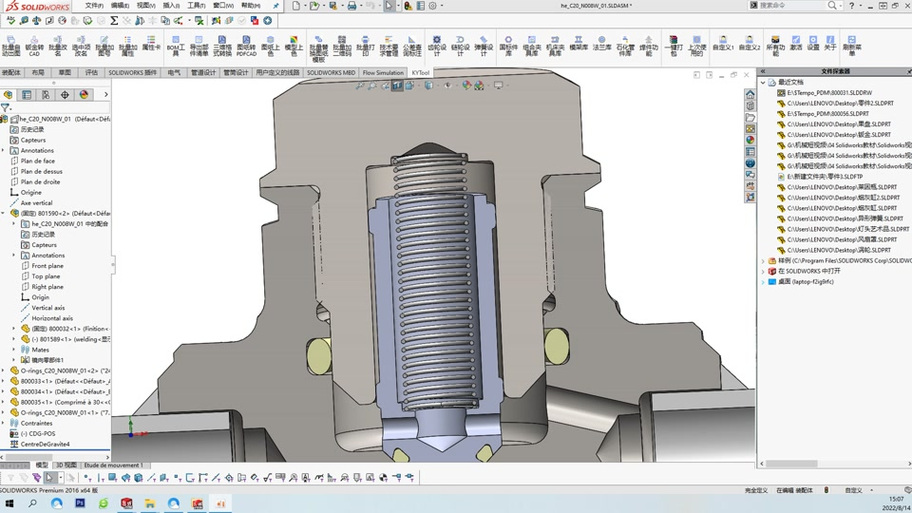Expand the Mates folder in the tree
The height and width of the screenshot is (513, 912).
pyautogui.click(x=14, y=350)
